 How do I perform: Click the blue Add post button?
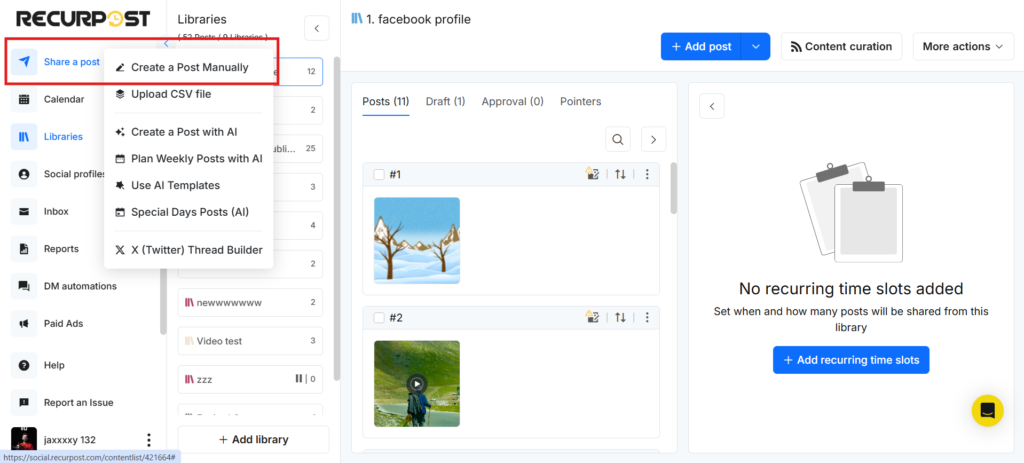[x=701, y=46]
